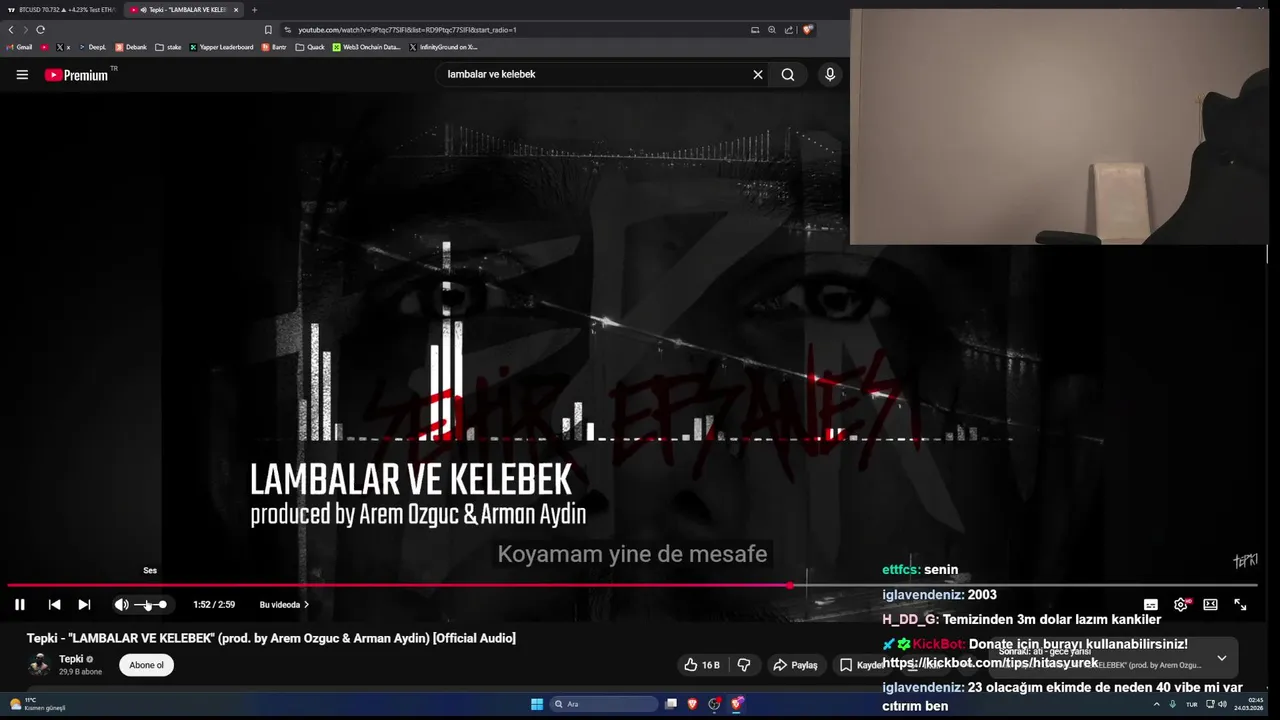The width and height of the screenshot is (1280, 720).
Task: Click the video title text
Action: [271, 638]
